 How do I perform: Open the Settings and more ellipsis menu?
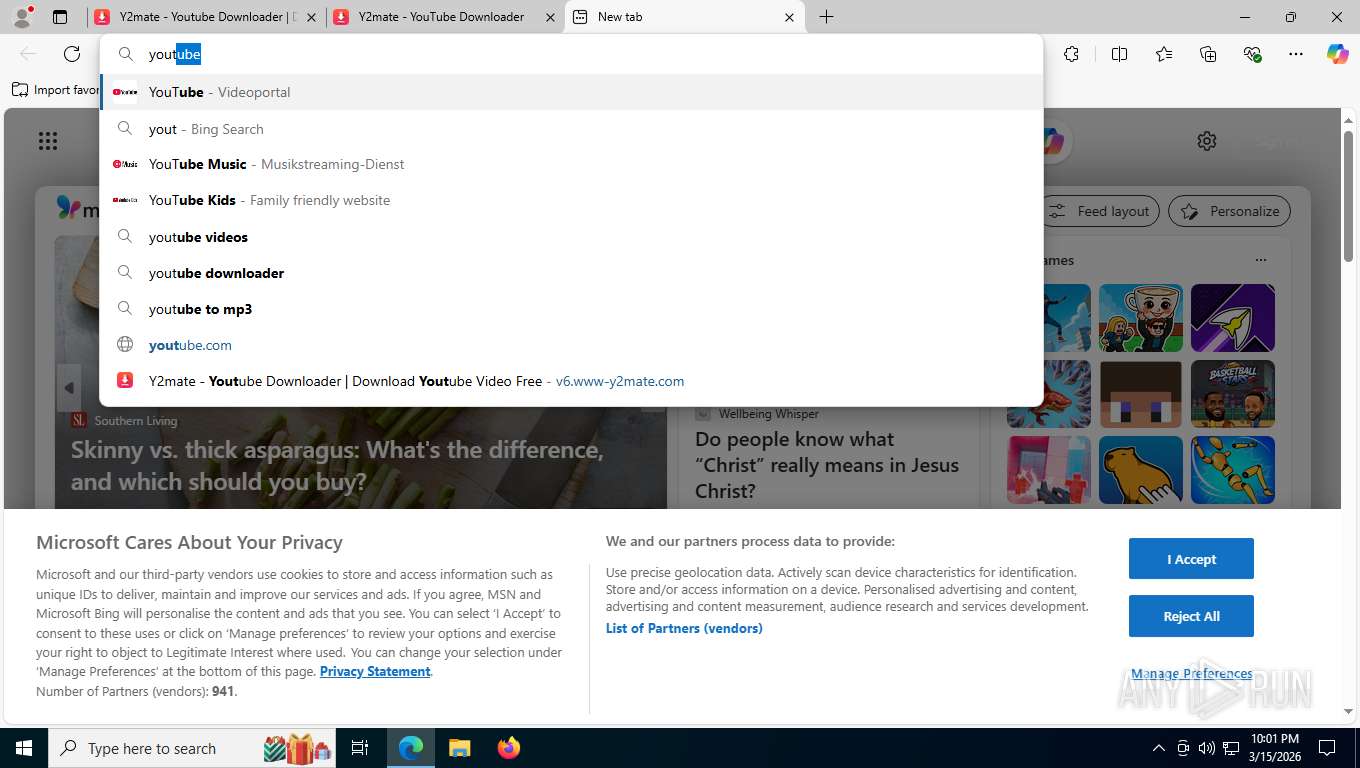(x=1296, y=54)
